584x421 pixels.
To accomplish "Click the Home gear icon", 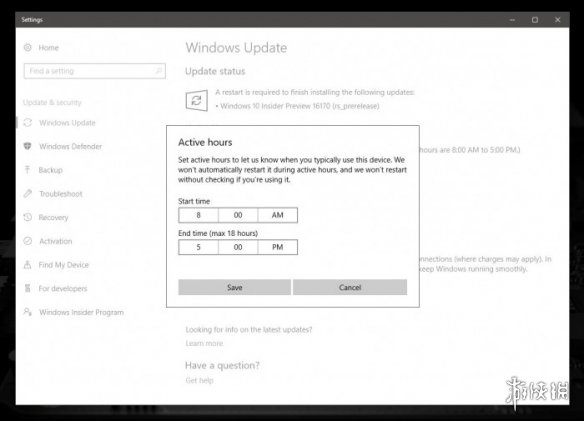I will [x=28, y=48].
